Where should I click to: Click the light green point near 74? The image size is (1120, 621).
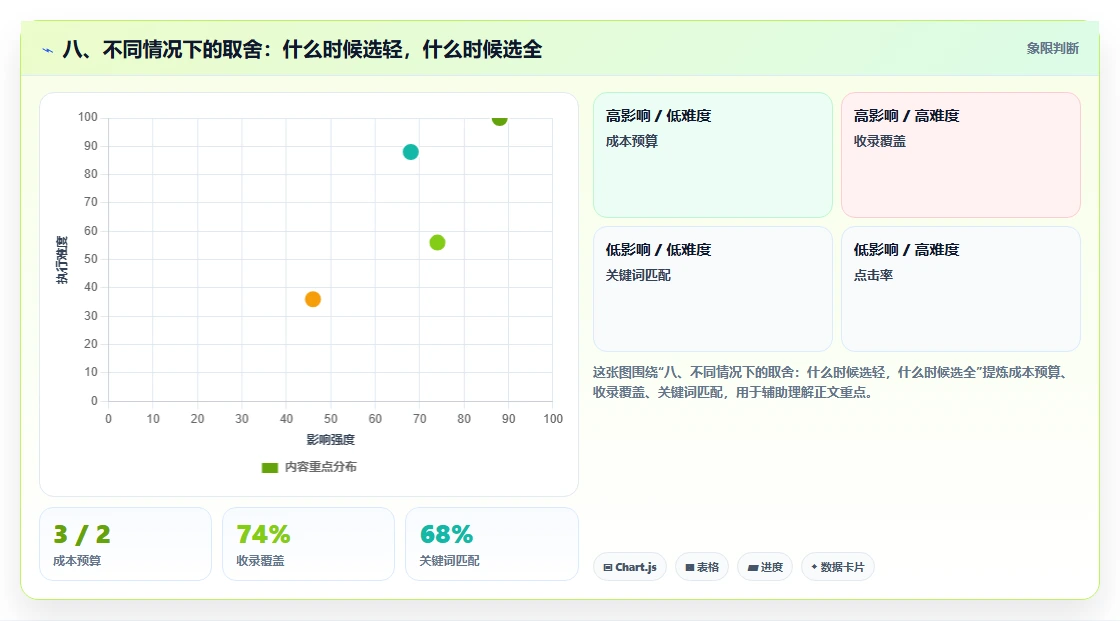437,242
